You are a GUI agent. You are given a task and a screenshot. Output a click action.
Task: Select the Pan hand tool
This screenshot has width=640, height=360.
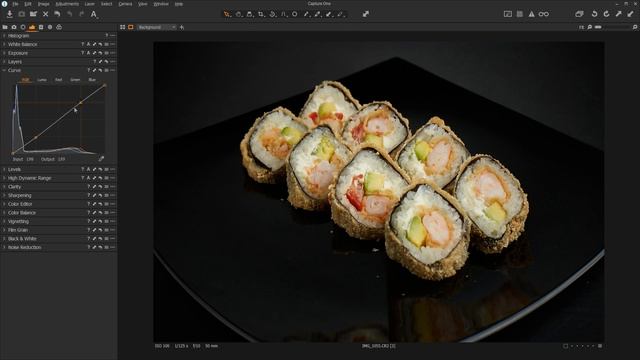[238, 14]
